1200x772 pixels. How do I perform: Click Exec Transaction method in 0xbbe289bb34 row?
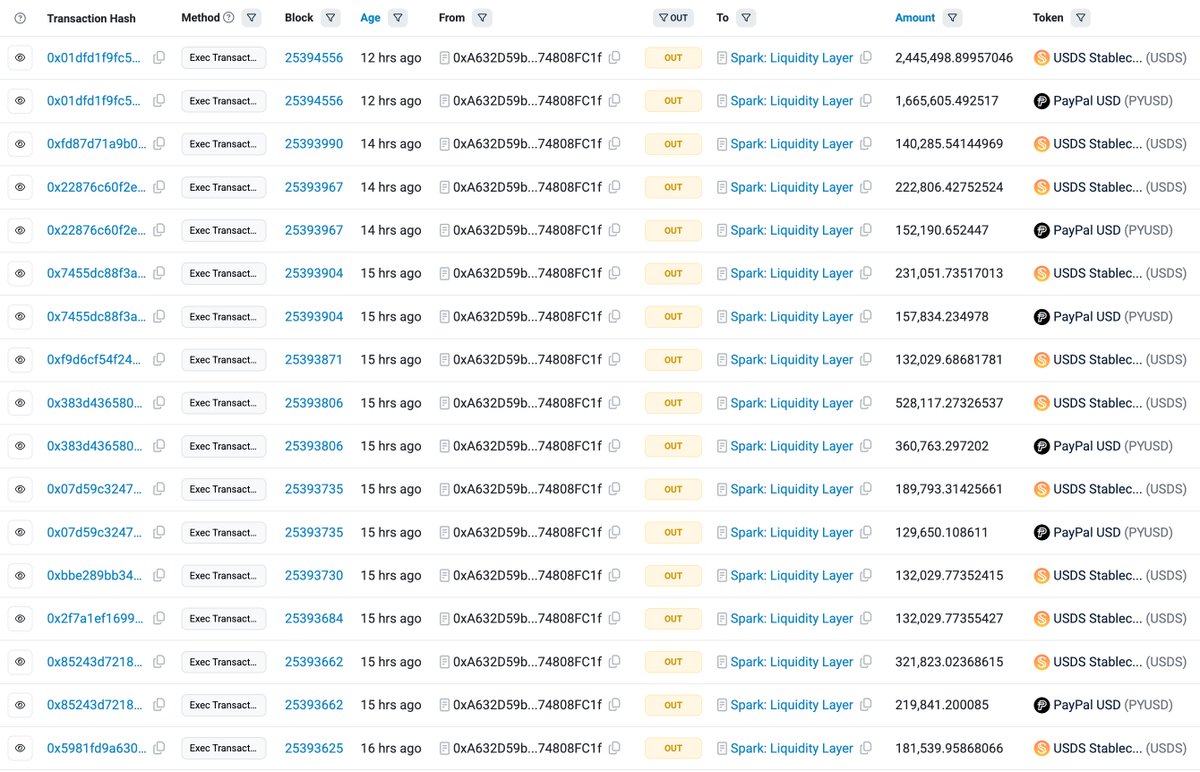[x=224, y=576]
